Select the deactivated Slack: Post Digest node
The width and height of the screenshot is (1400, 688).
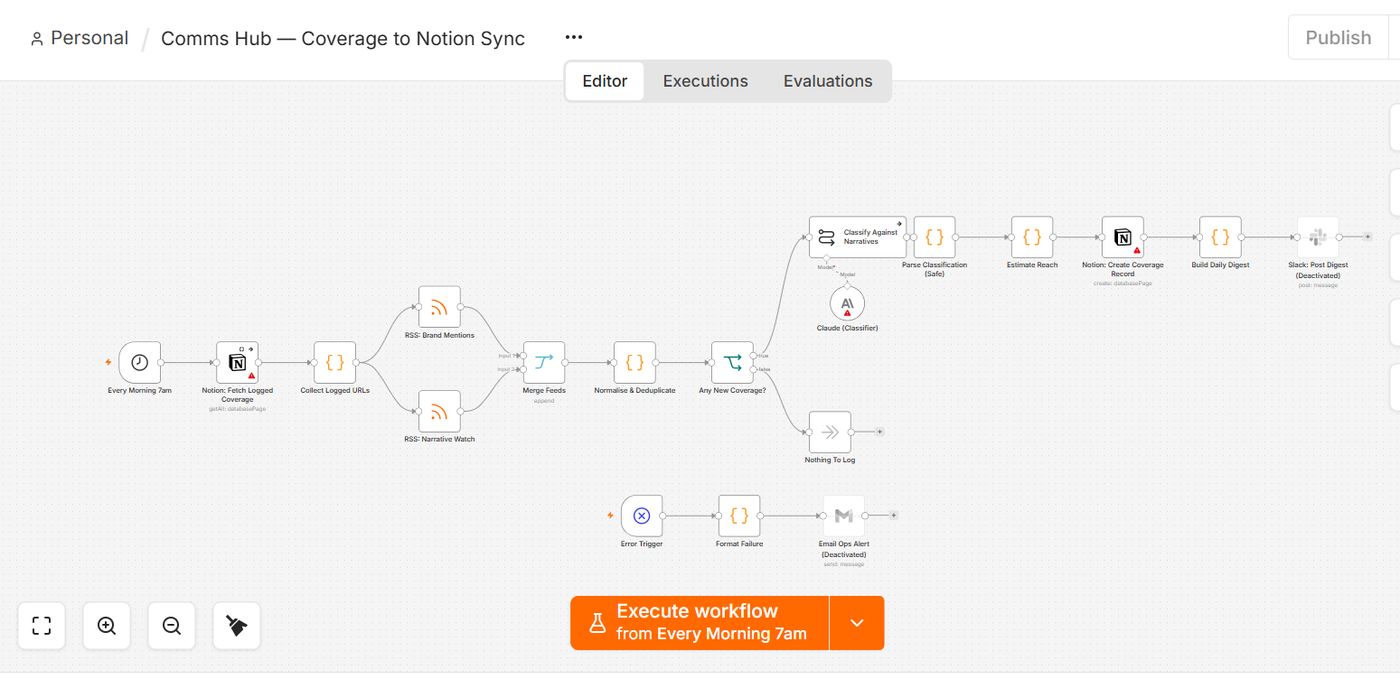[x=1318, y=237]
